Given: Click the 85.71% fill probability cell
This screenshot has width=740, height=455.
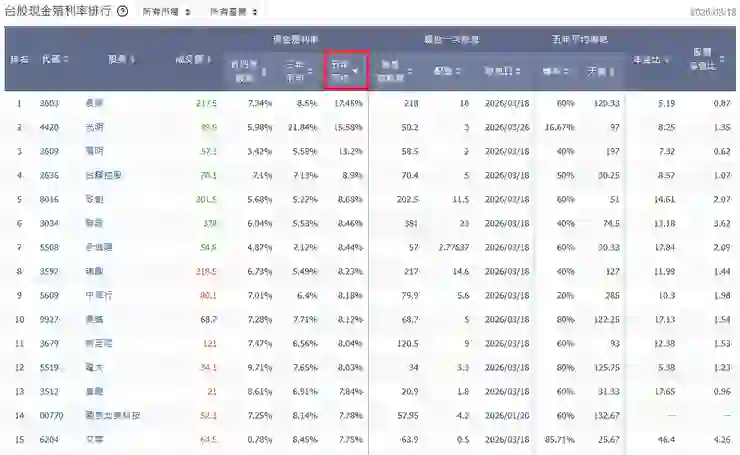Looking at the screenshot, I should 559,440.
